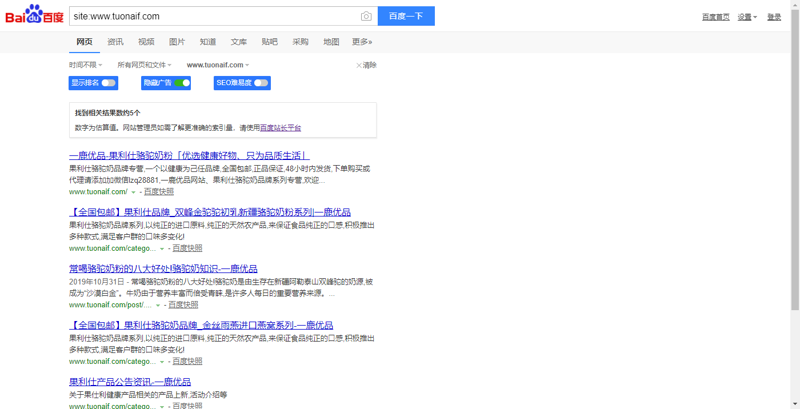Open 时间不限 time filter dropdown
The height and width of the screenshot is (409, 800).
[86, 65]
